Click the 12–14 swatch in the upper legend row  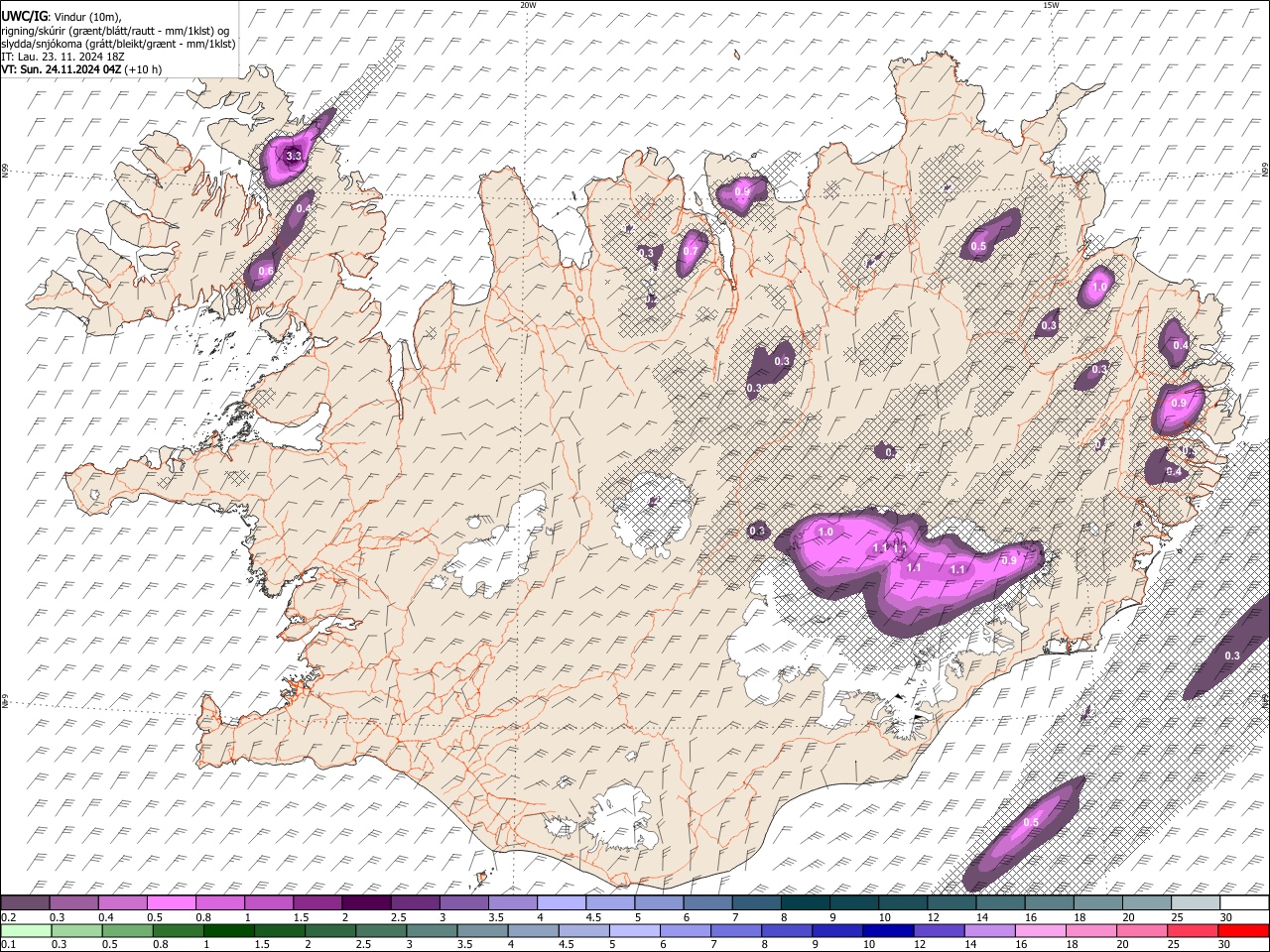pos(951,902)
